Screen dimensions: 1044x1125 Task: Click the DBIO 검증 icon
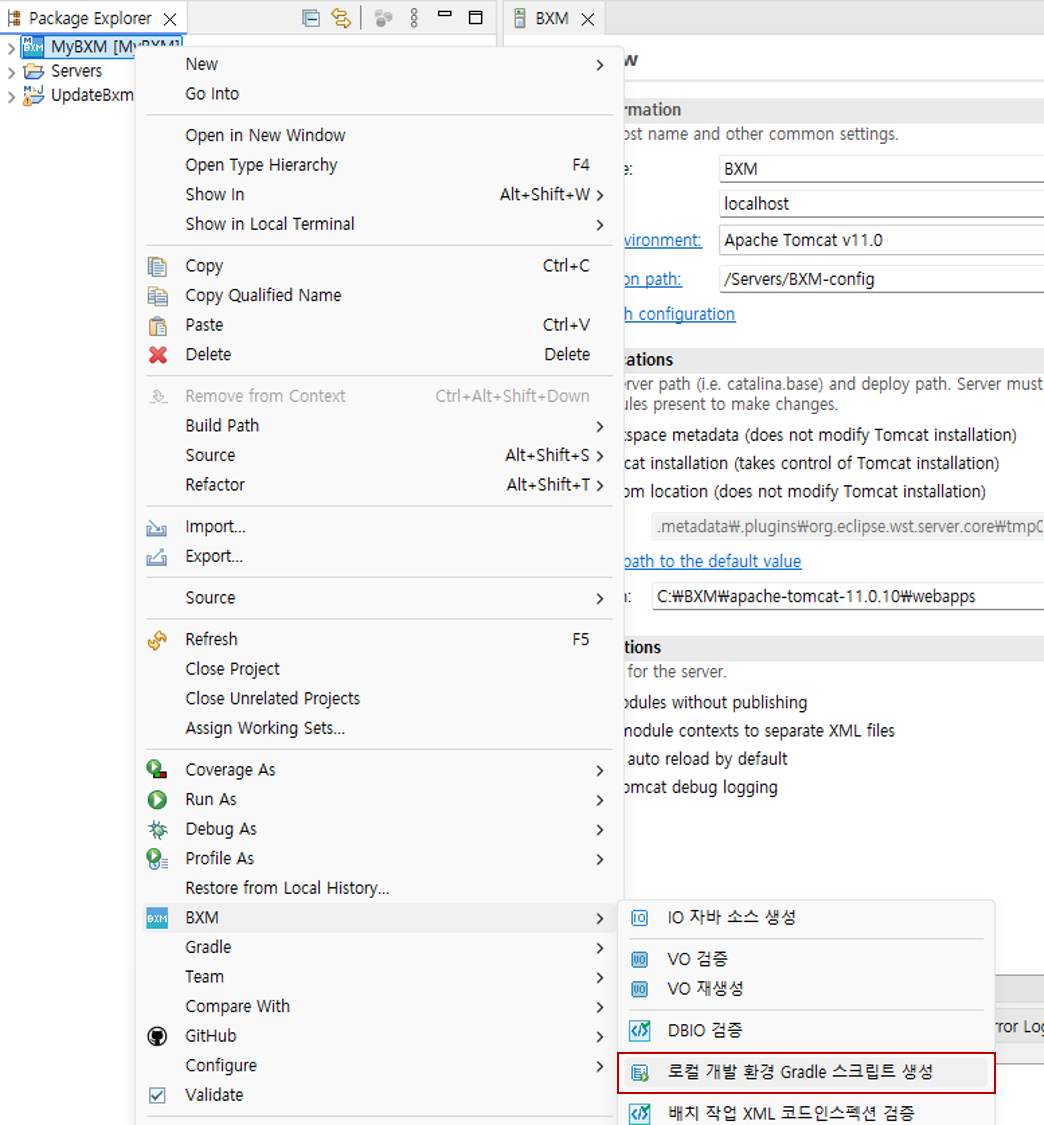(639, 1030)
